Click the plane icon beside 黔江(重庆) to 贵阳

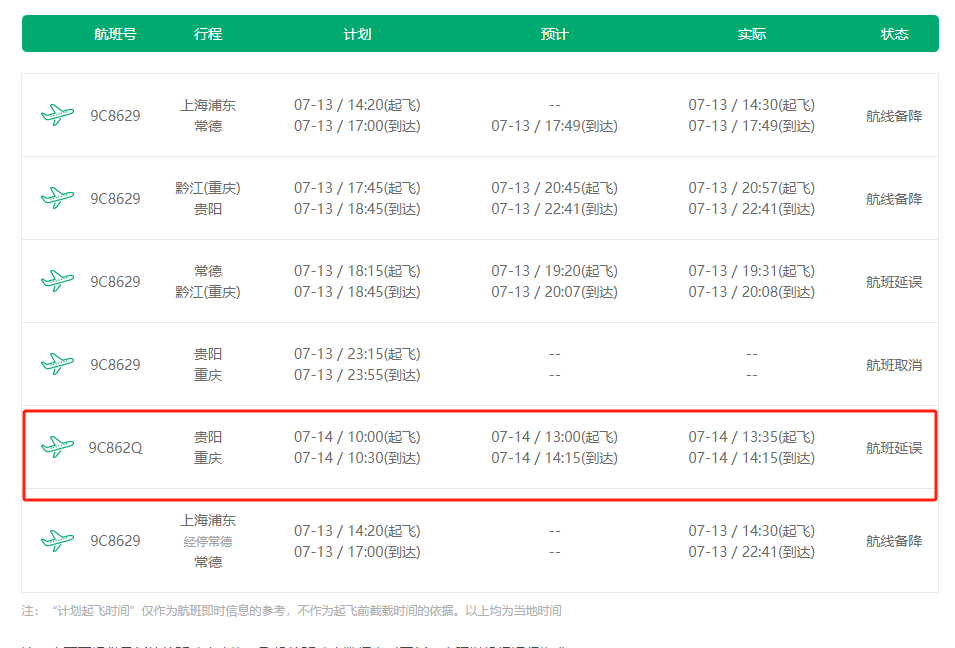click(x=60, y=197)
